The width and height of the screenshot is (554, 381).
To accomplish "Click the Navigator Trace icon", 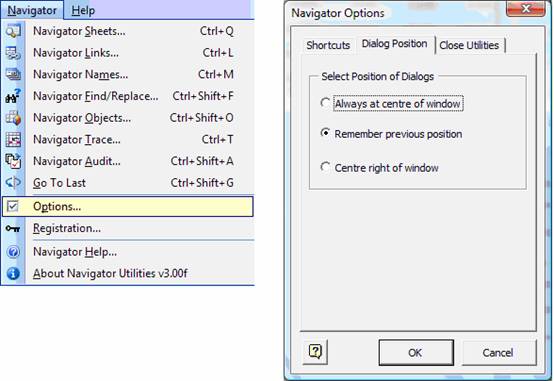I will 13,140.
